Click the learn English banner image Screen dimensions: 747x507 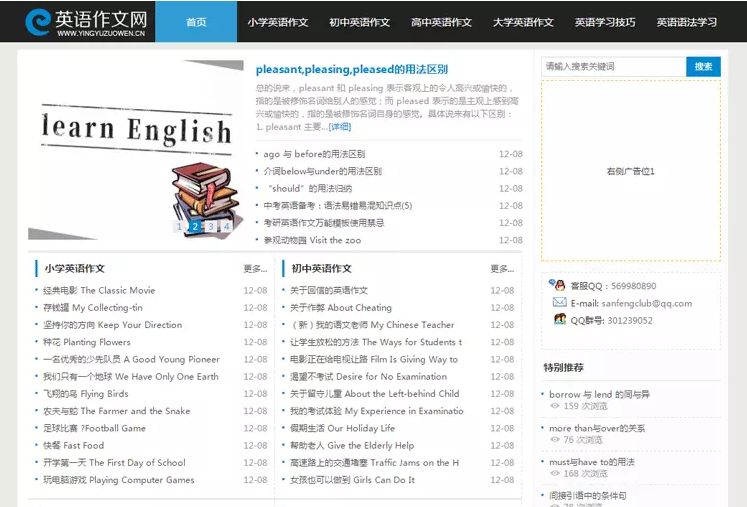[x=136, y=150]
